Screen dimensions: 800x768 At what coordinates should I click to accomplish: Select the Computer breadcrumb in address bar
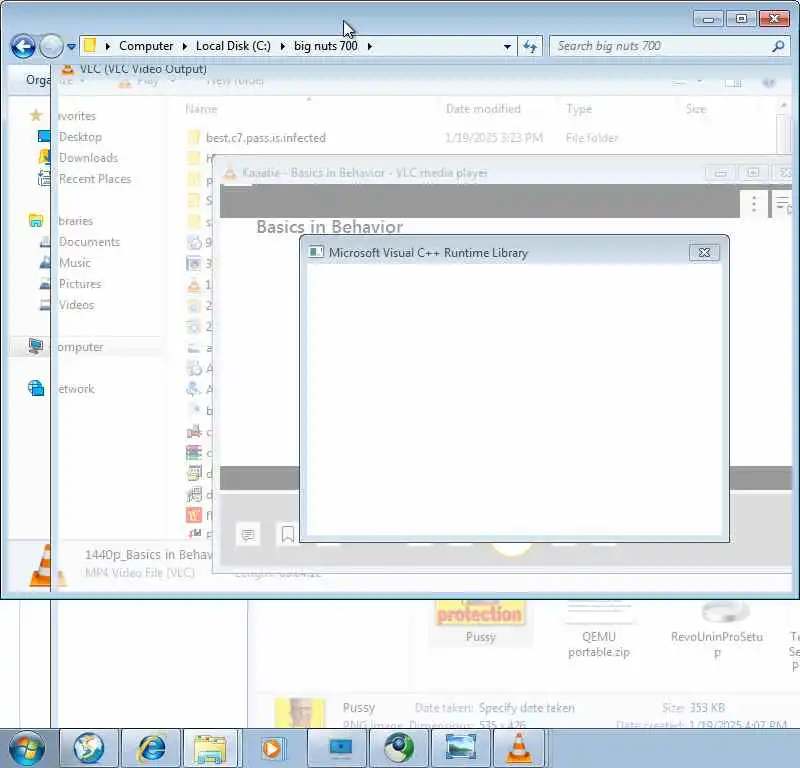[146, 46]
